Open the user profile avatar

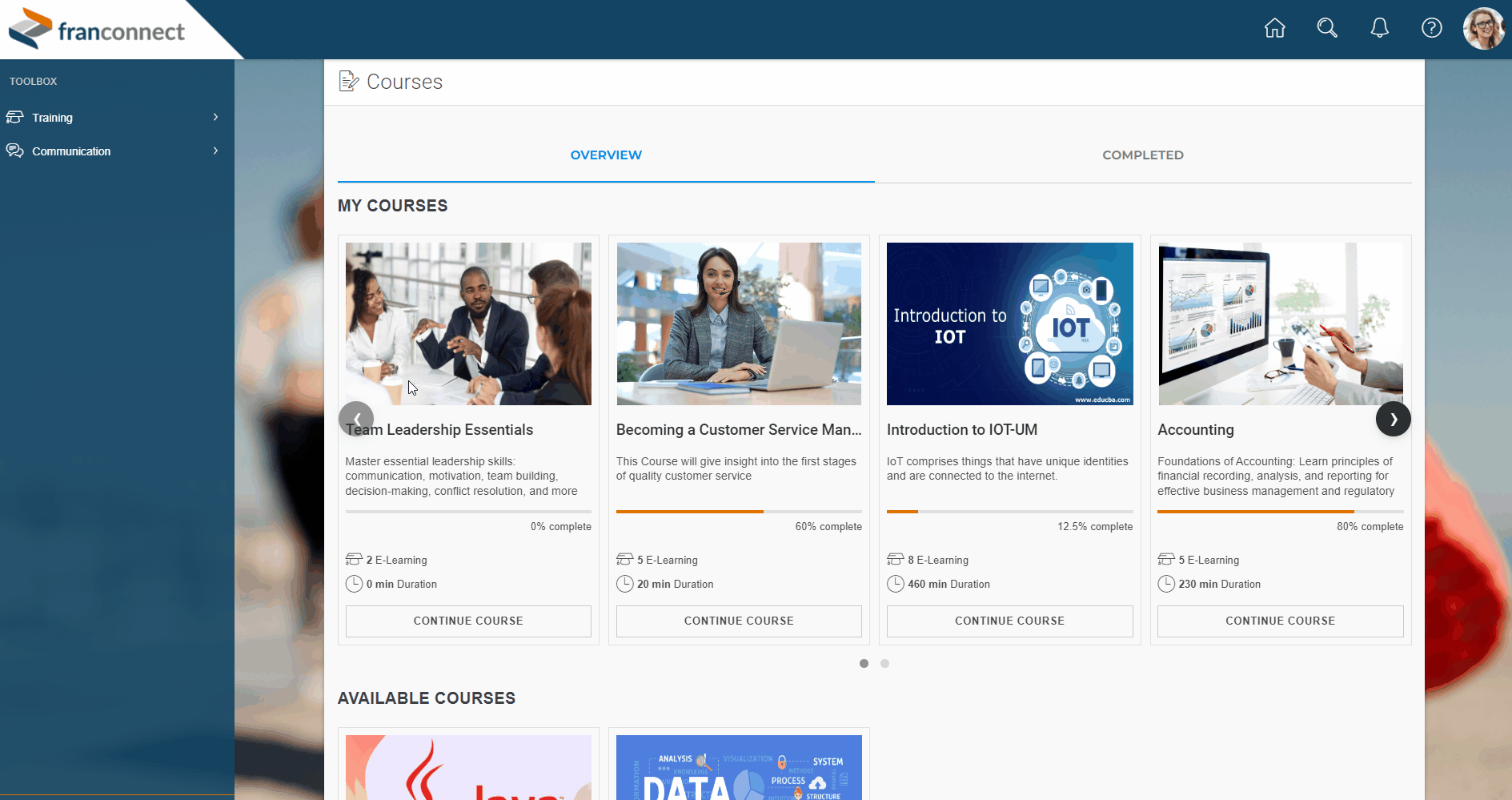[x=1483, y=29]
